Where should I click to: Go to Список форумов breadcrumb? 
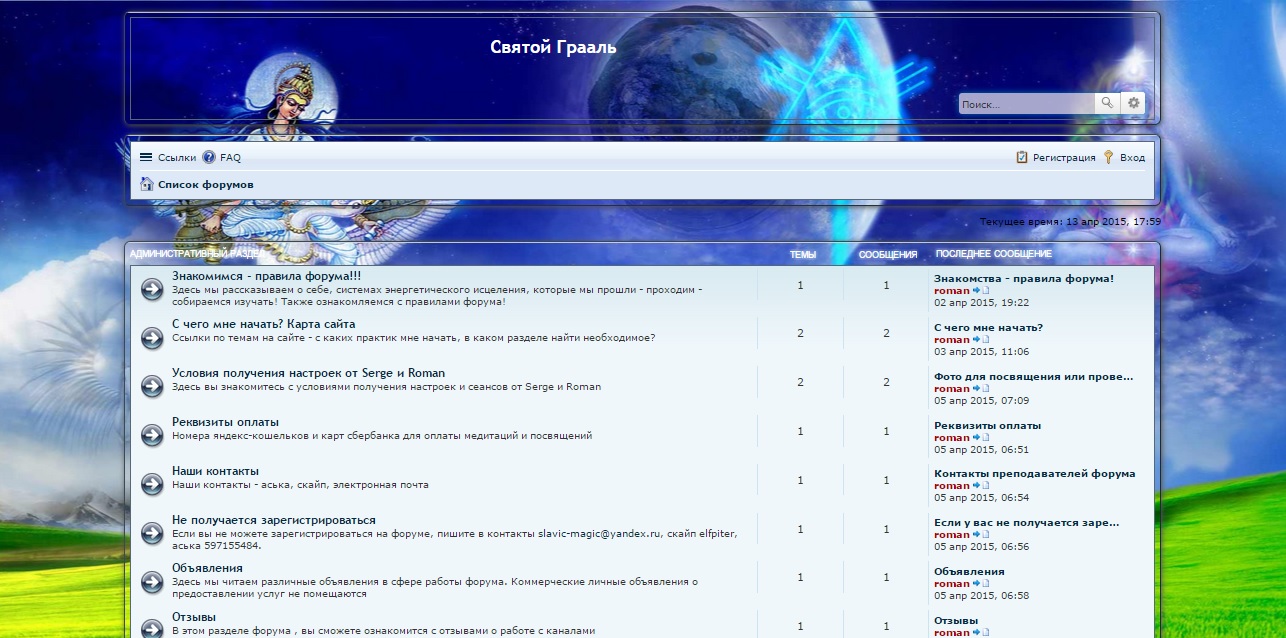[x=206, y=184]
